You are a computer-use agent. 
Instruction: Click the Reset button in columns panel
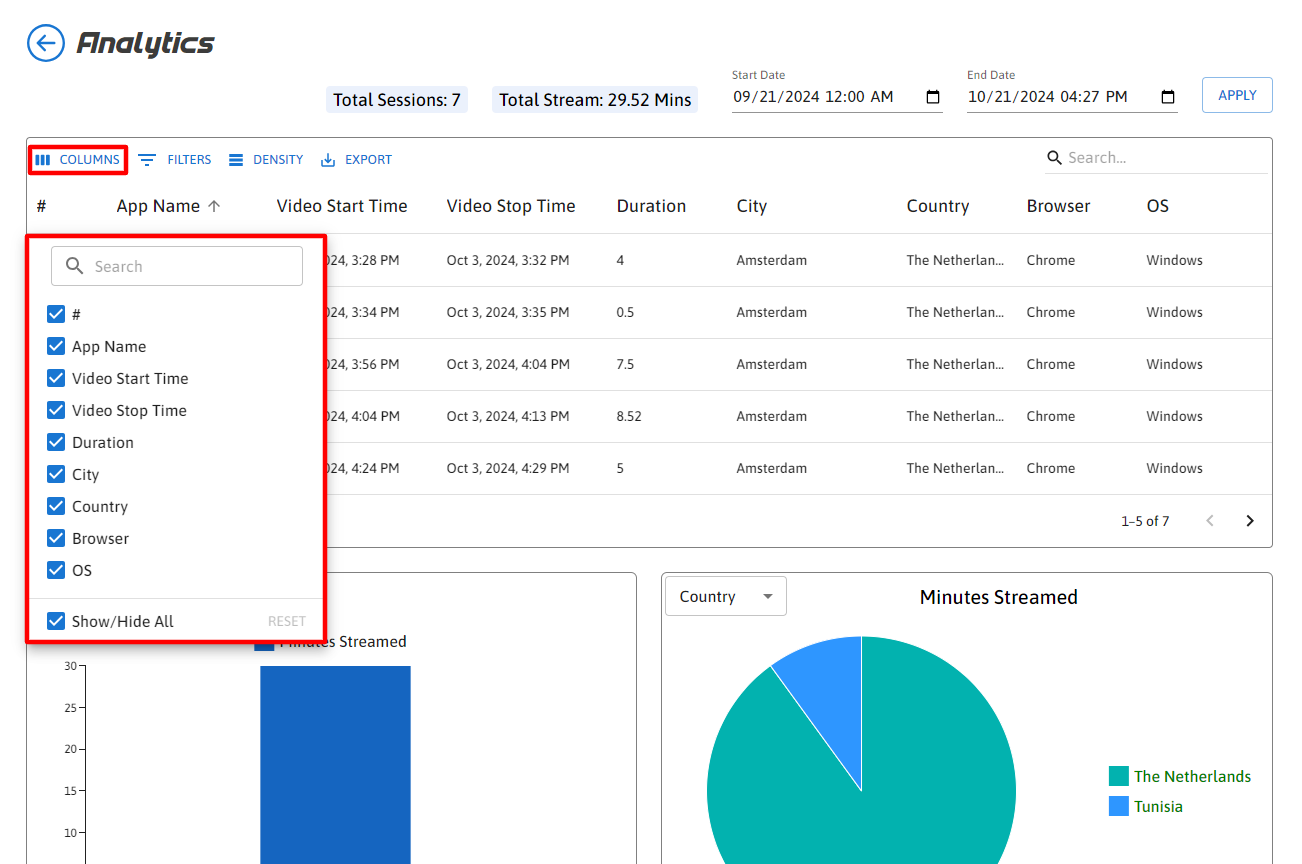[286, 621]
